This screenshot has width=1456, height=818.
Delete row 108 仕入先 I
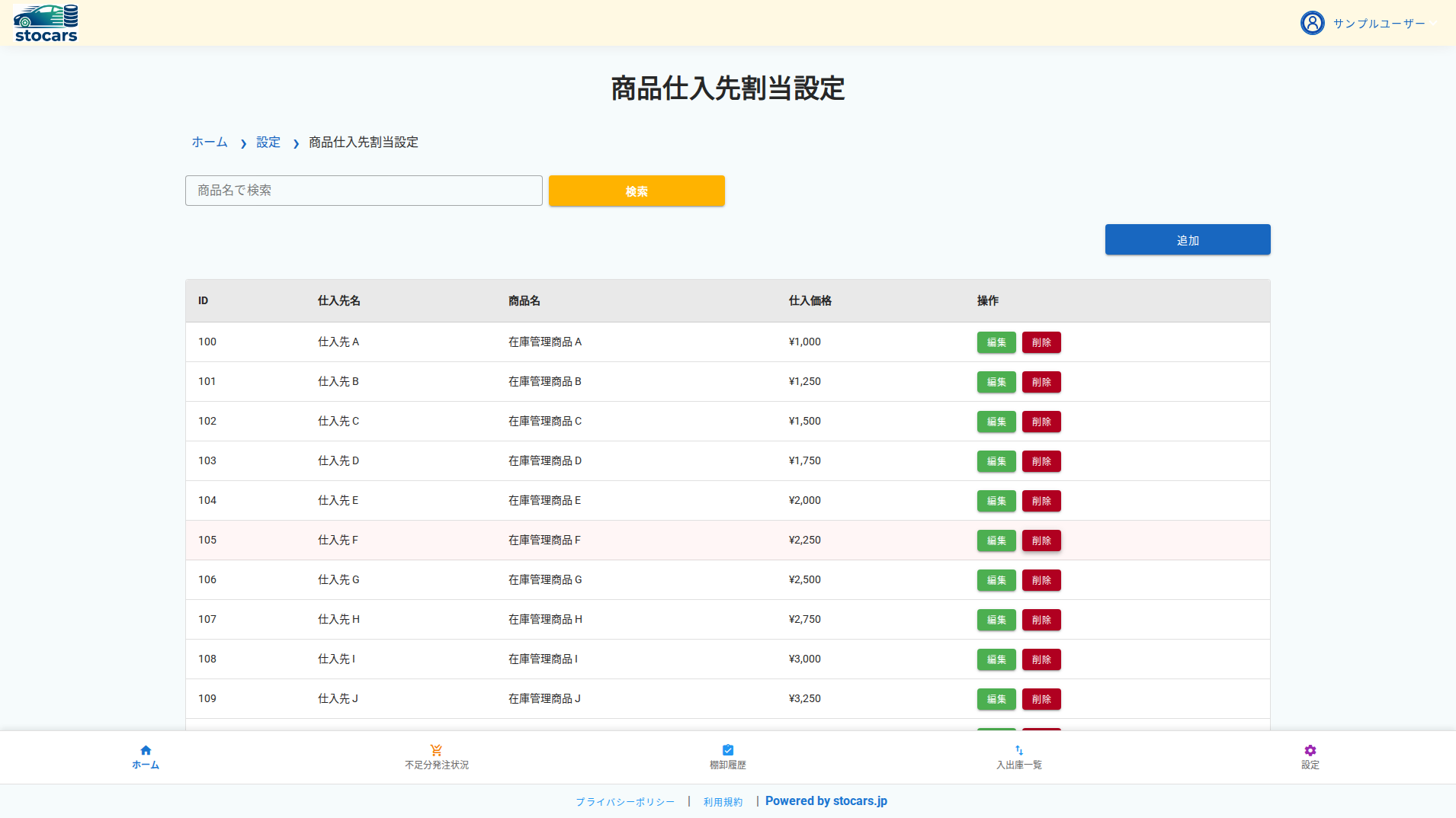click(x=1041, y=659)
